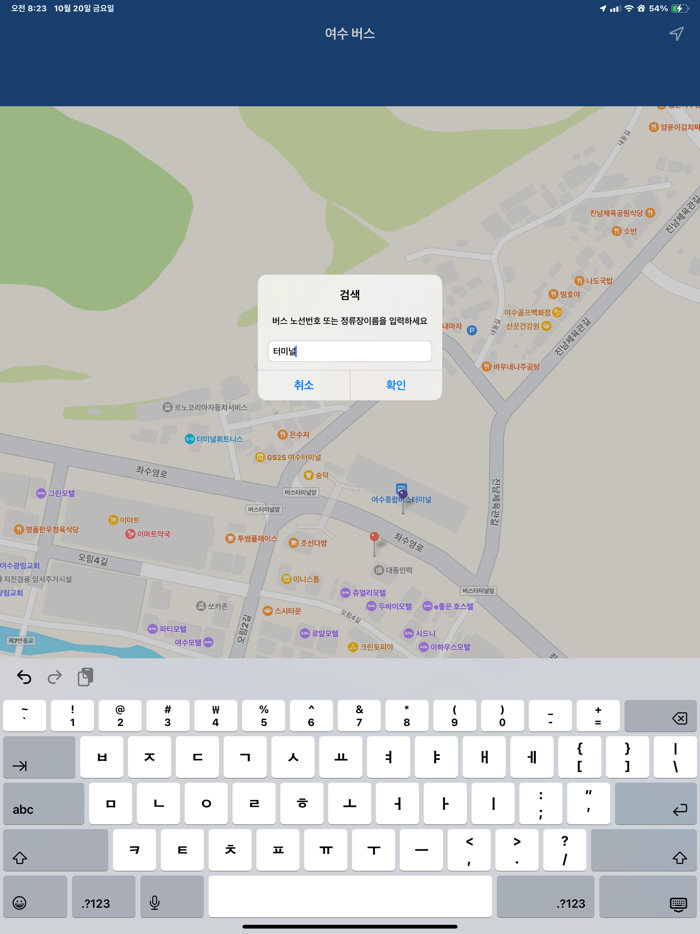Open 대동인력 map marker

click(393, 570)
